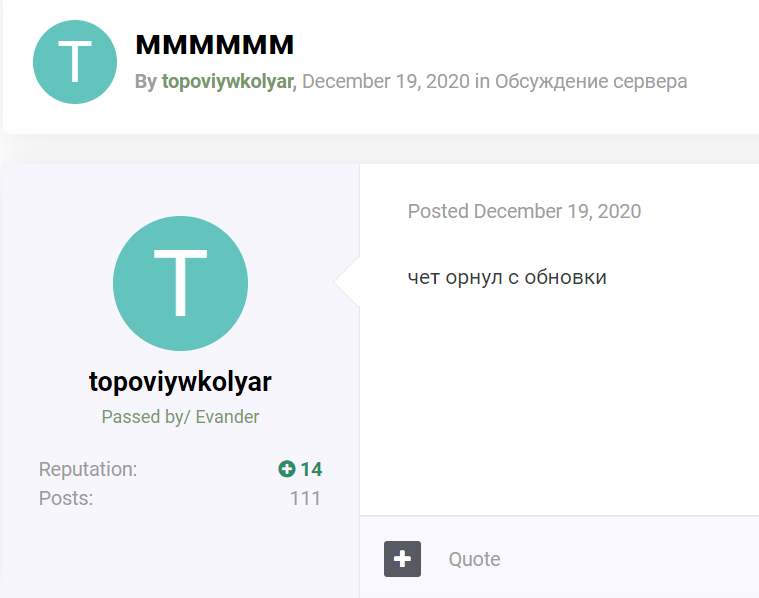Open topoviywkolyar's profile from the topic byline
The image size is (759, 598).
(x=228, y=81)
